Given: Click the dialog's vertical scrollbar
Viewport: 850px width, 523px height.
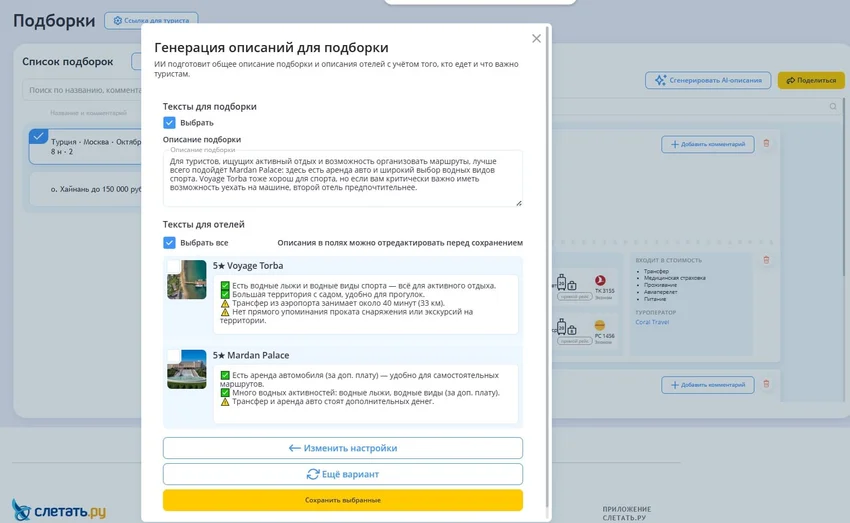Looking at the screenshot, I should coord(547,266).
